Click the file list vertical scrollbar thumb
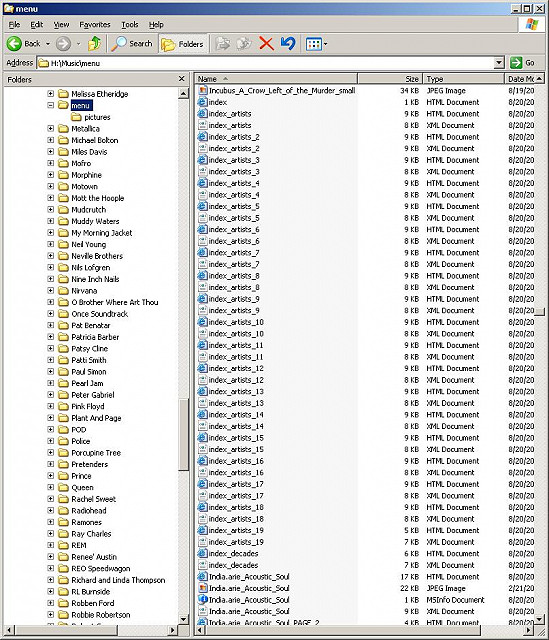 tap(540, 312)
